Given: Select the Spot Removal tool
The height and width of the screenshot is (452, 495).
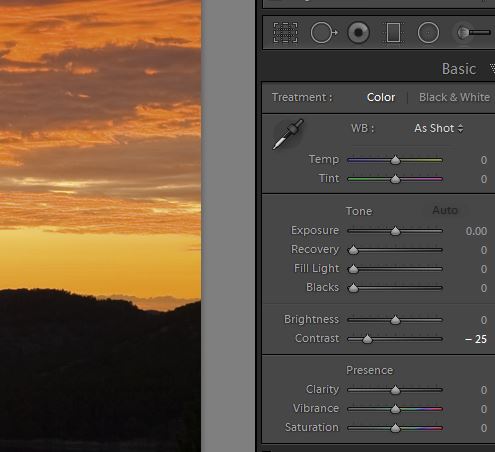Looking at the screenshot, I should click(x=324, y=33).
